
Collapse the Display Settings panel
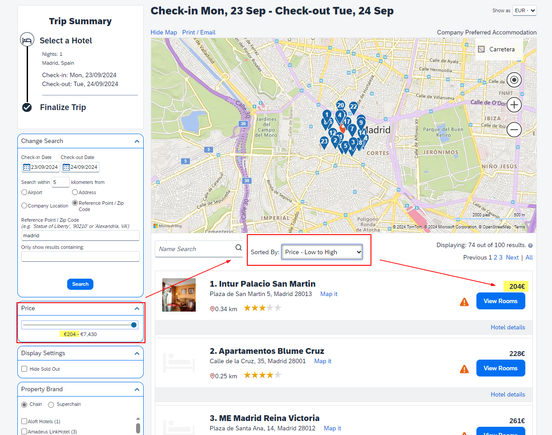(137, 353)
